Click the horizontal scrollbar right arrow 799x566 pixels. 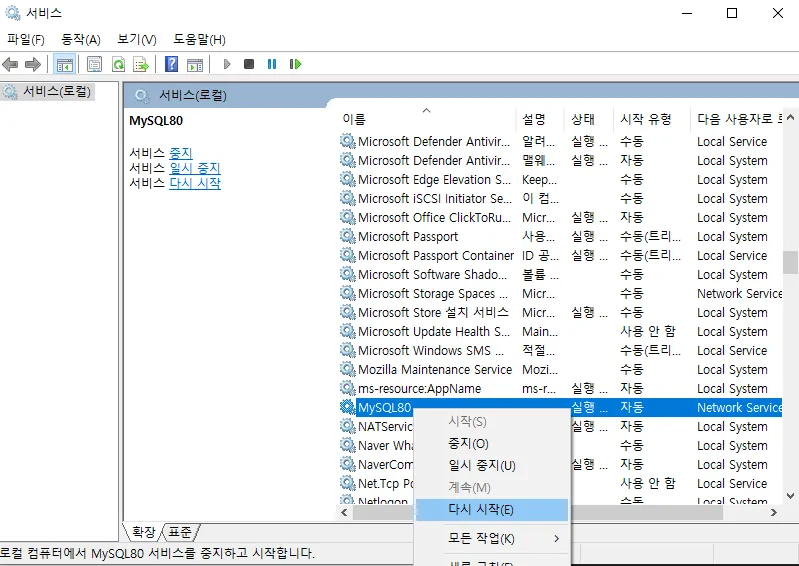[774, 513]
